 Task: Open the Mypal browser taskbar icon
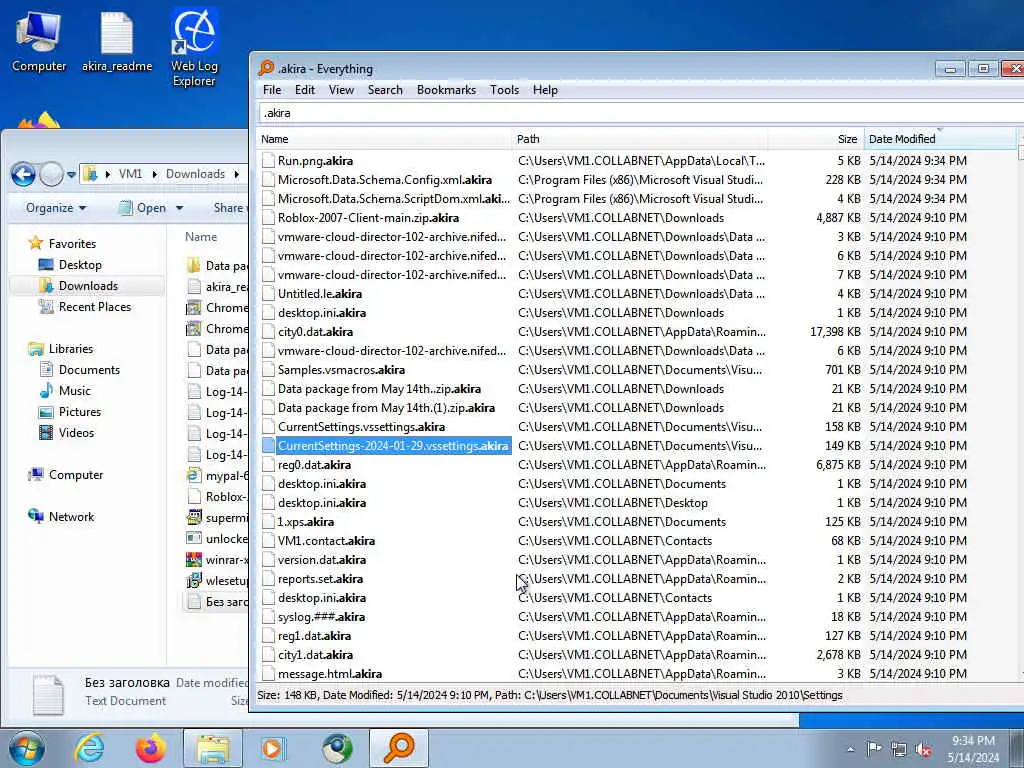(x=337, y=748)
